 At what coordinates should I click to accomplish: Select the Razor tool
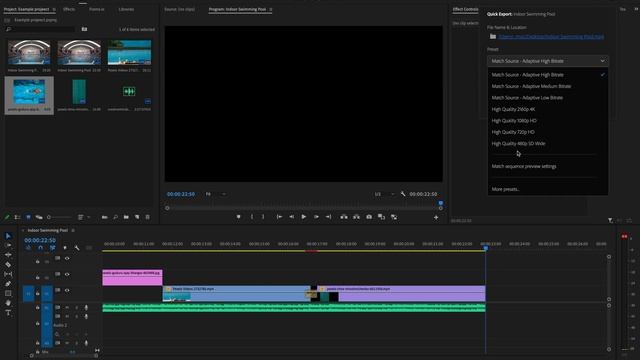coord(8,264)
